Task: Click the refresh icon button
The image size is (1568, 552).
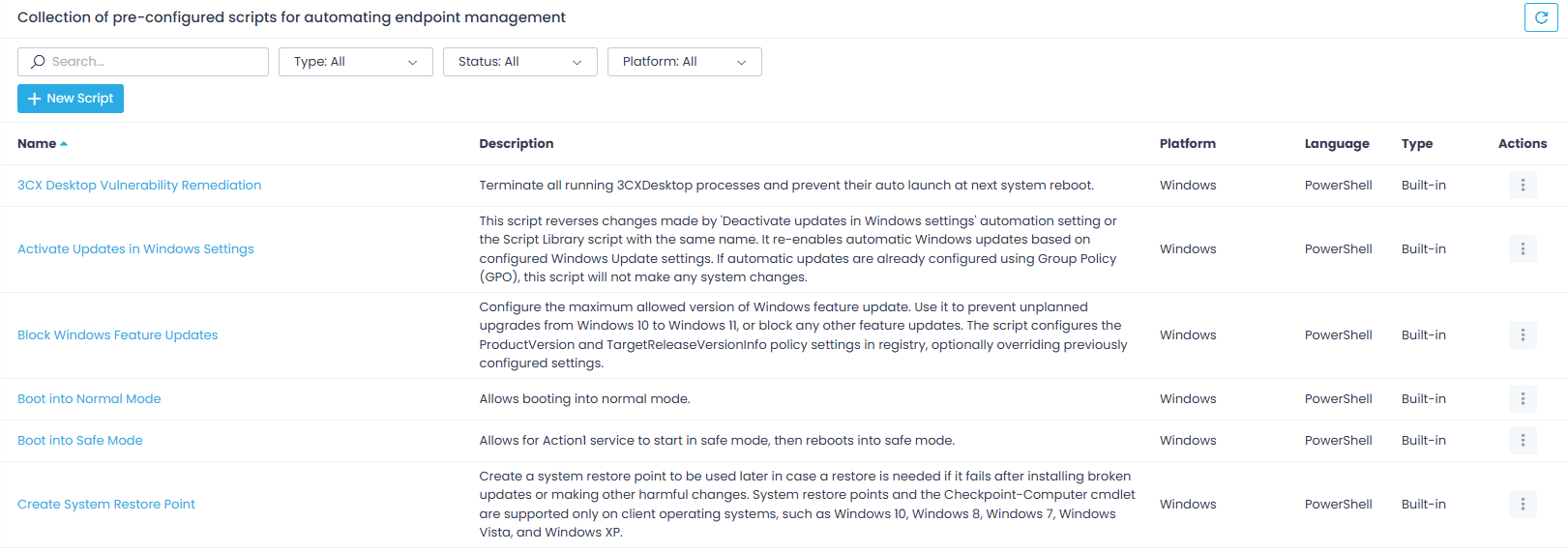Action: (1541, 17)
